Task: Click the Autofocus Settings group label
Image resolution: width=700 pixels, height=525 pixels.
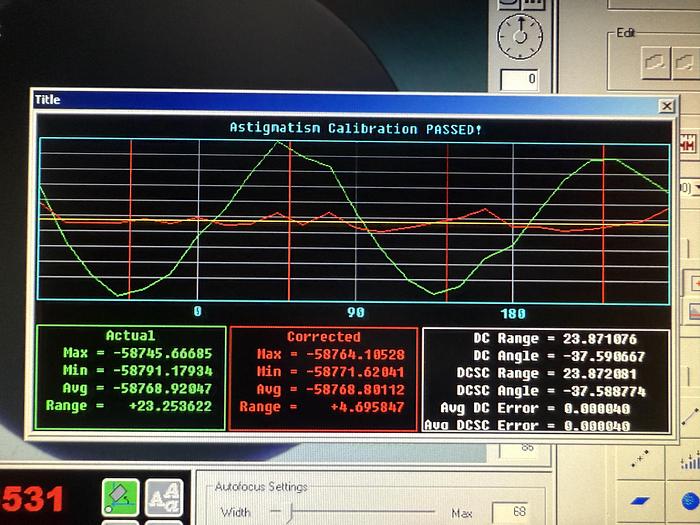Action: click(261, 486)
